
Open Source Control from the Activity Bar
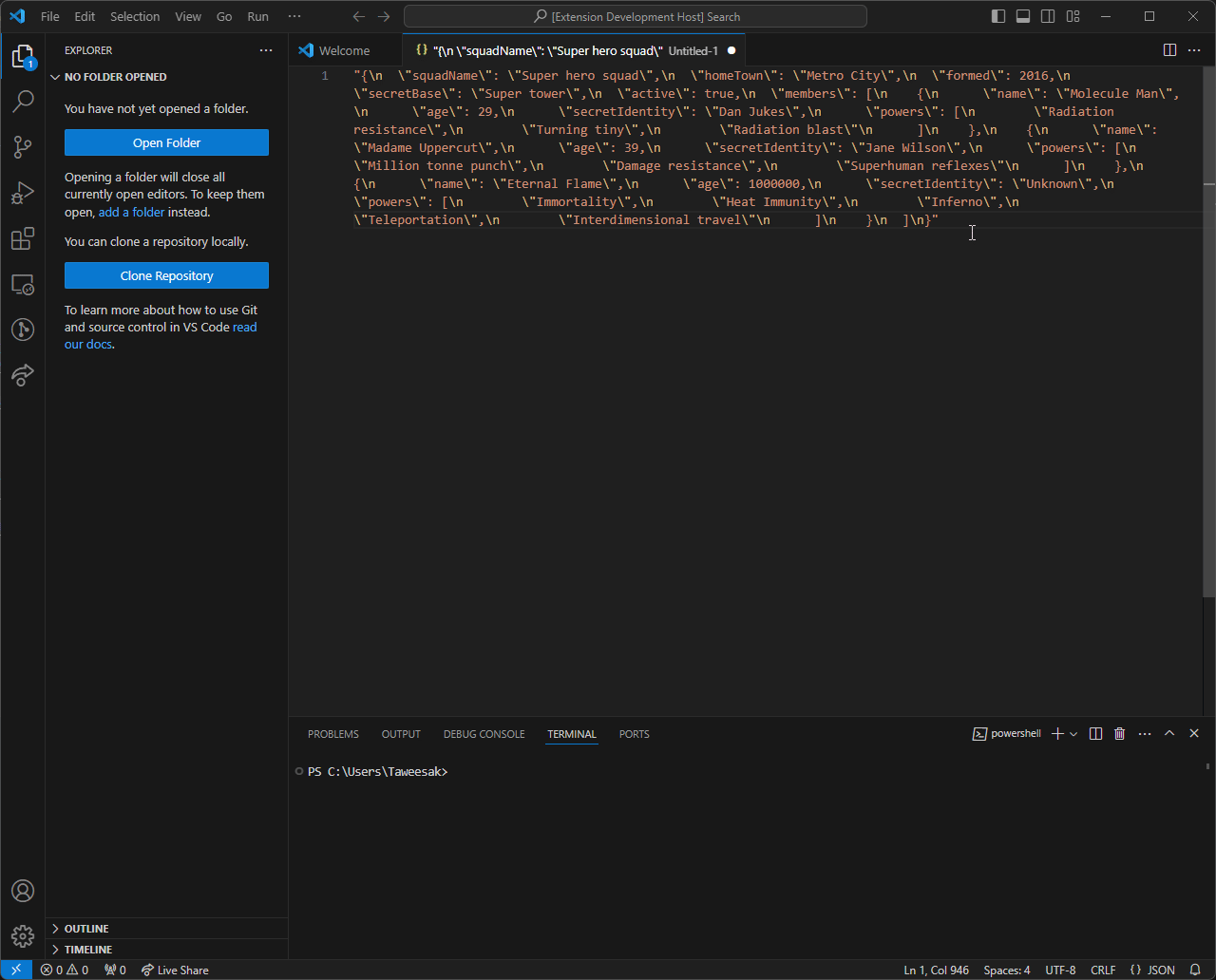[23, 147]
